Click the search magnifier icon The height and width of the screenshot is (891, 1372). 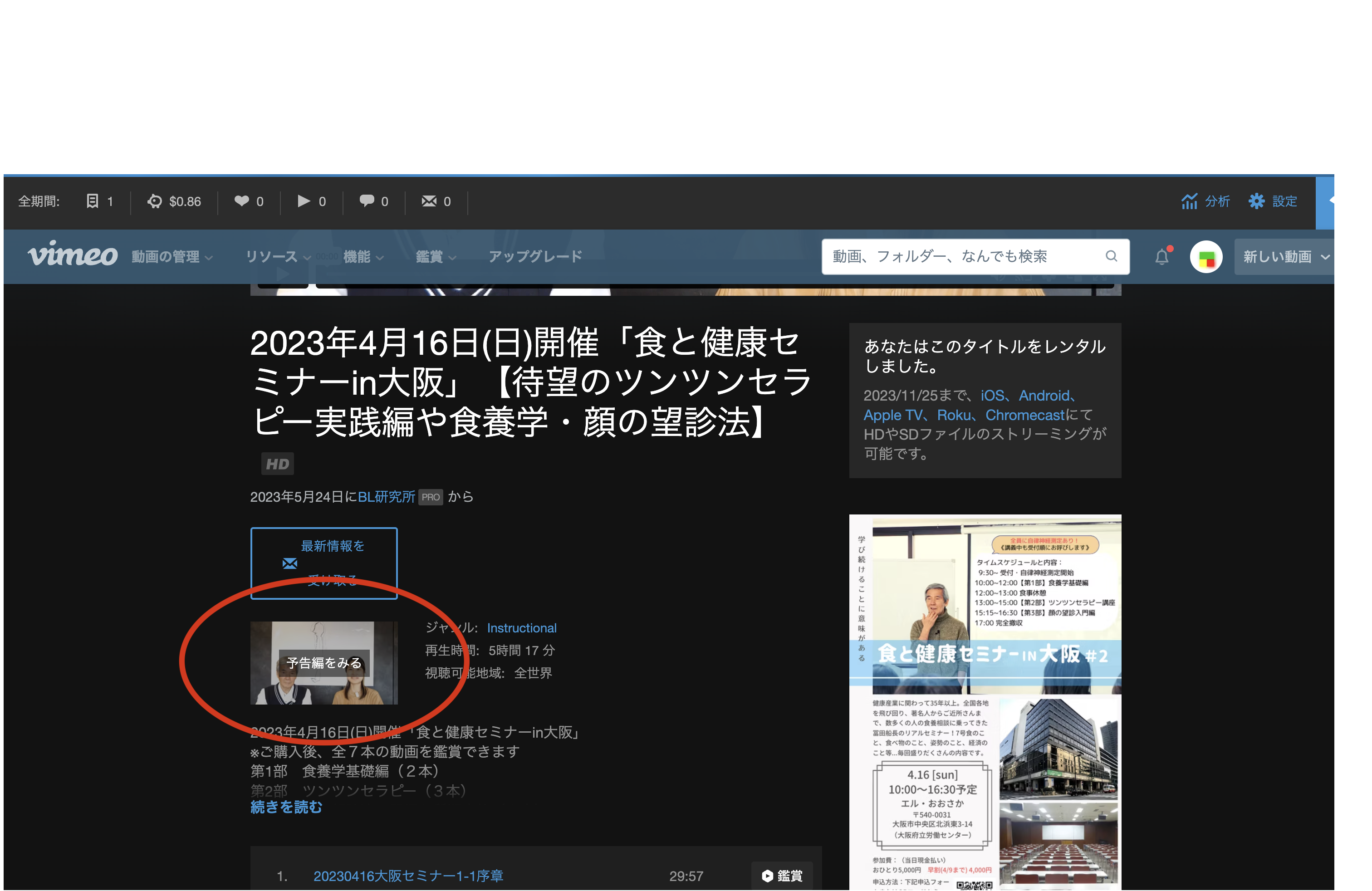click(1111, 256)
